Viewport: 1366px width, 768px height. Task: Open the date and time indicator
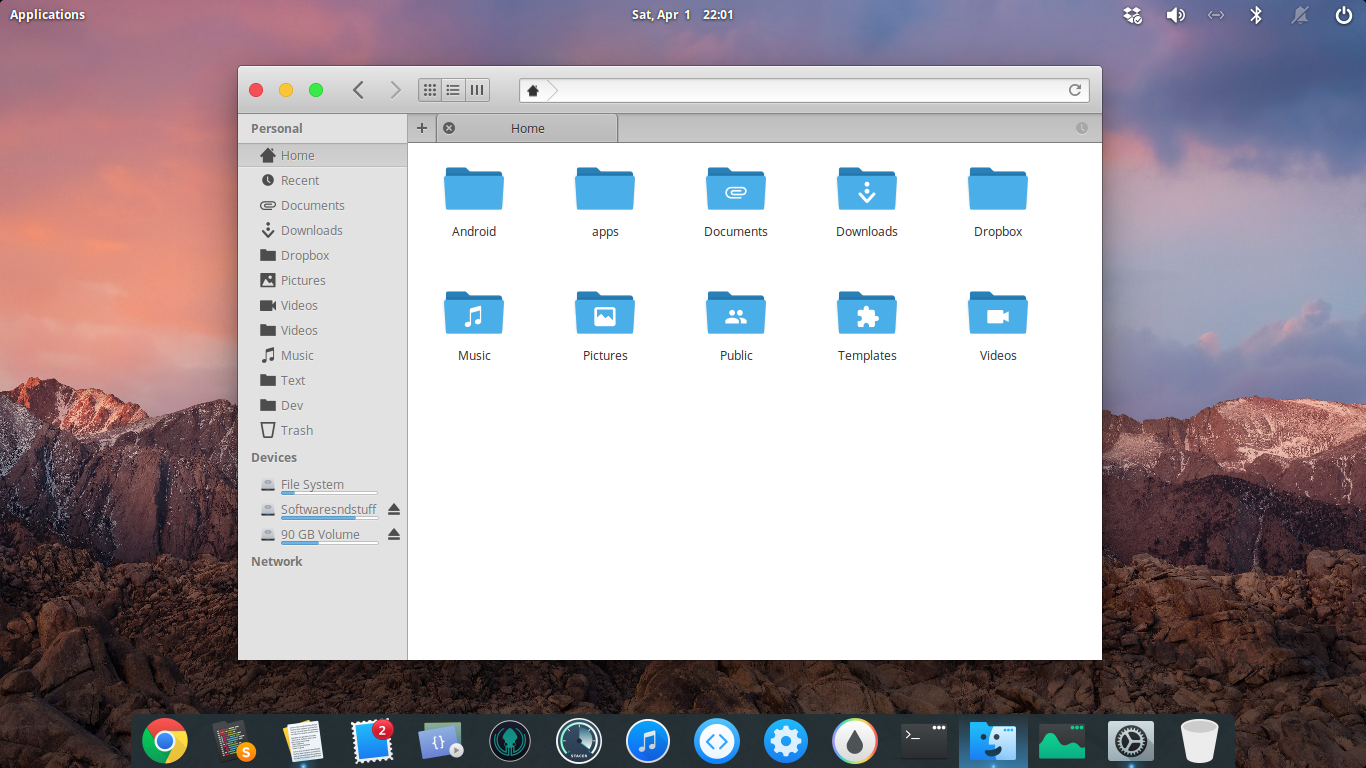tap(683, 15)
